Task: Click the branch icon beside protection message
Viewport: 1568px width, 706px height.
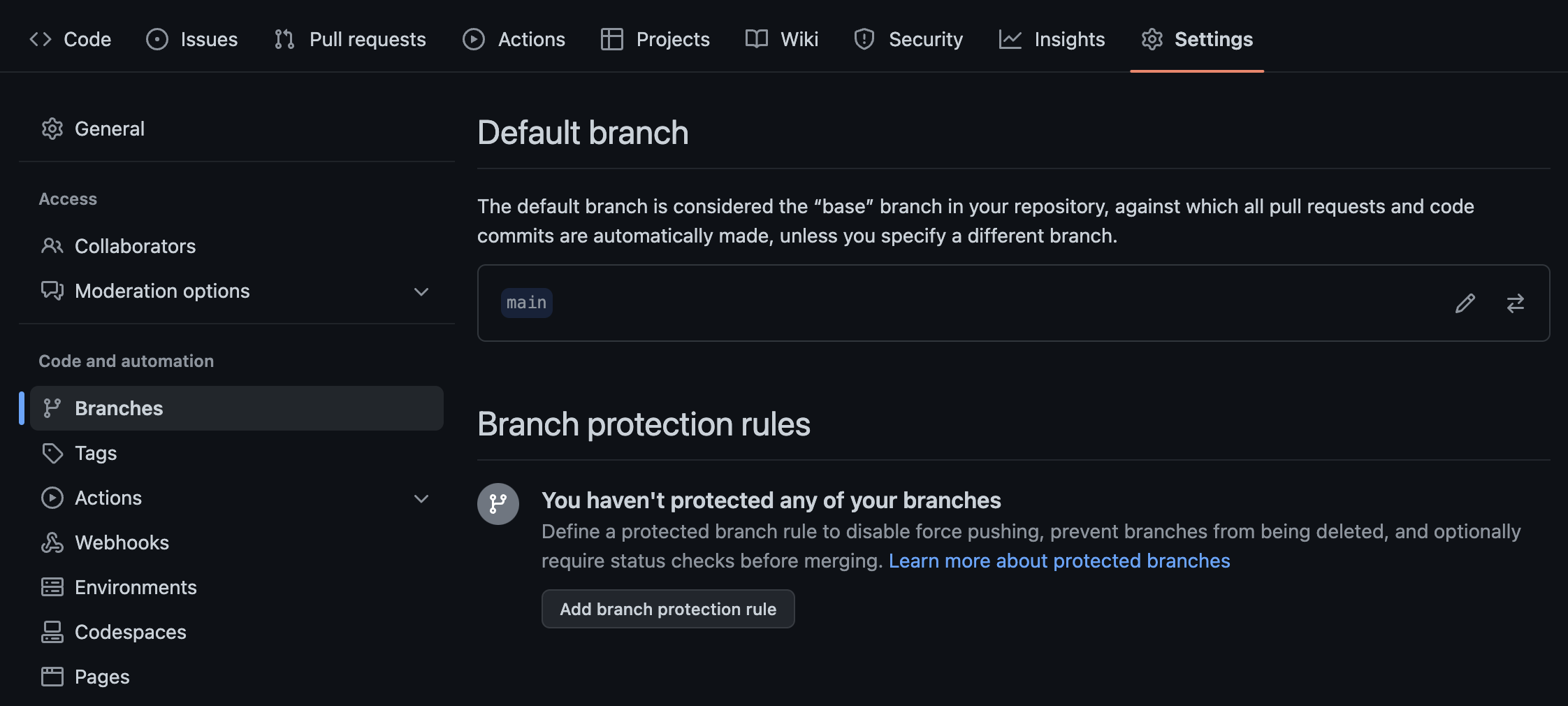Action: (498, 503)
